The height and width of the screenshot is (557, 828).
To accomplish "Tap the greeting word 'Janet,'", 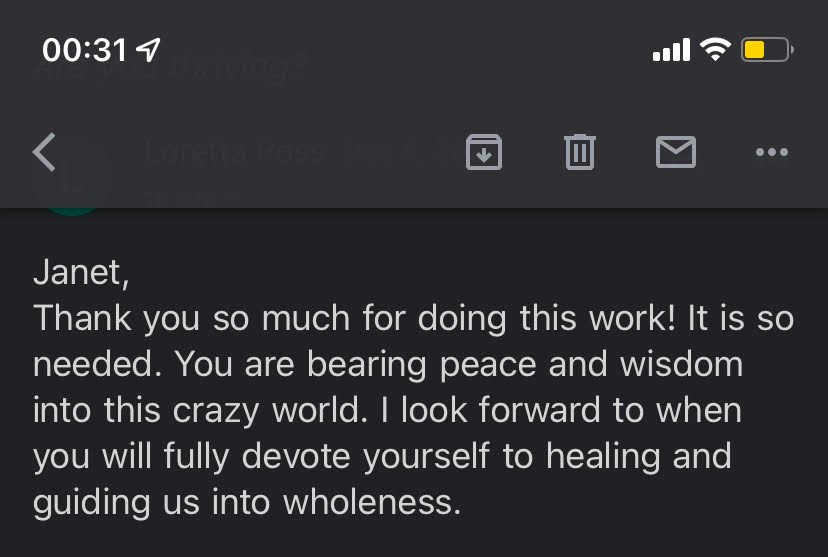I will (81, 273).
